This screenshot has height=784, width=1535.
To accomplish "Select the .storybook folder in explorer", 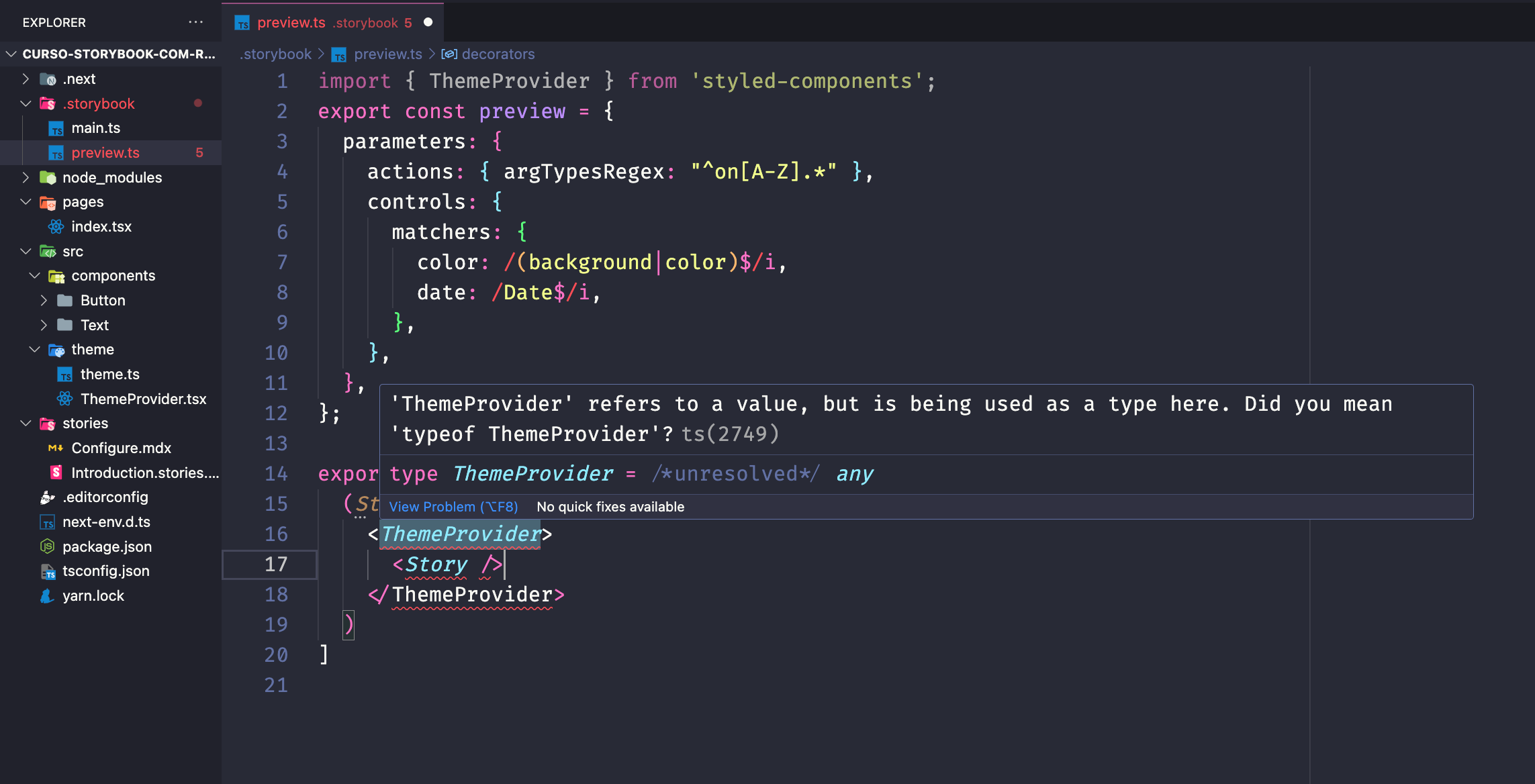I will click(x=98, y=103).
